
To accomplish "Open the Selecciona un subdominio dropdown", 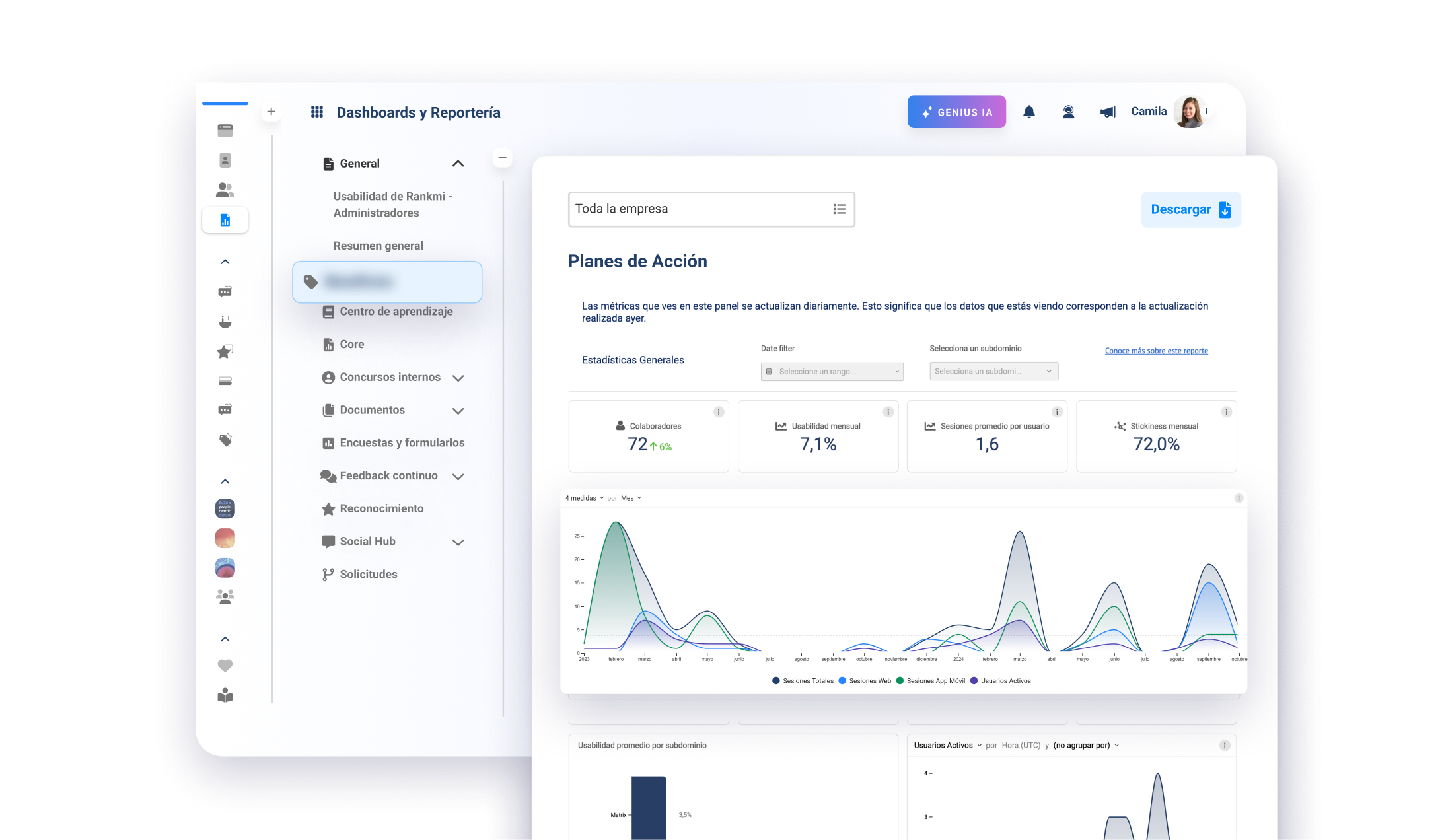I will point(993,371).
